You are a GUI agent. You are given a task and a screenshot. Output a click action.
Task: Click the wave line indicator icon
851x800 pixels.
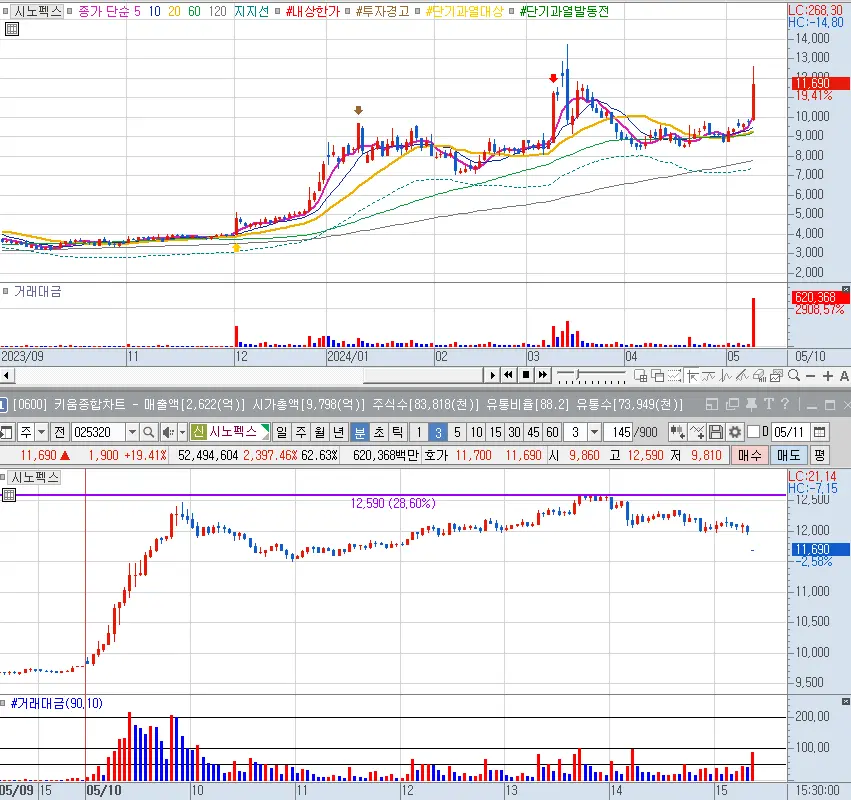(709, 376)
